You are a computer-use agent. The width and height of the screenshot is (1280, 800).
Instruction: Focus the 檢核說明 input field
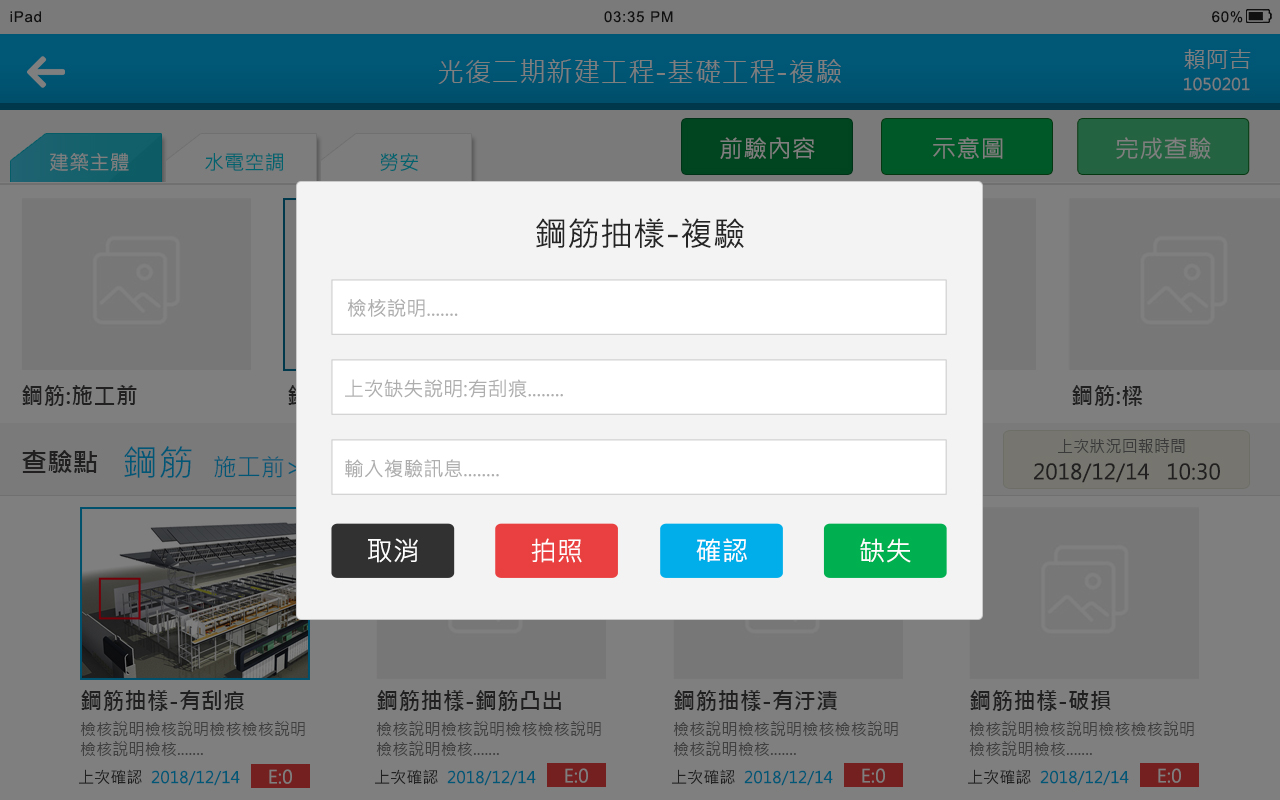pos(638,308)
